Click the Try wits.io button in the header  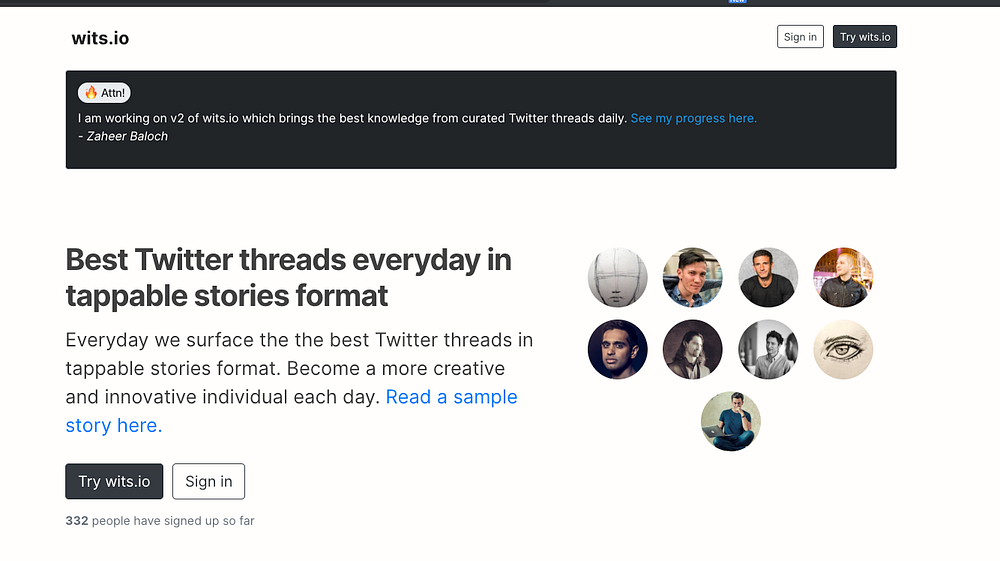(x=865, y=37)
